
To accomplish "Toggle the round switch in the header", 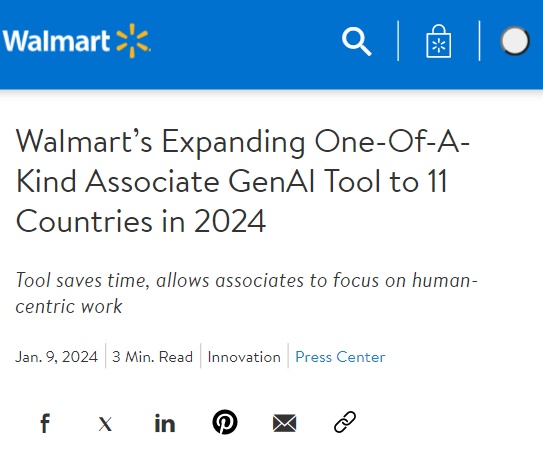I will pos(515,41).
